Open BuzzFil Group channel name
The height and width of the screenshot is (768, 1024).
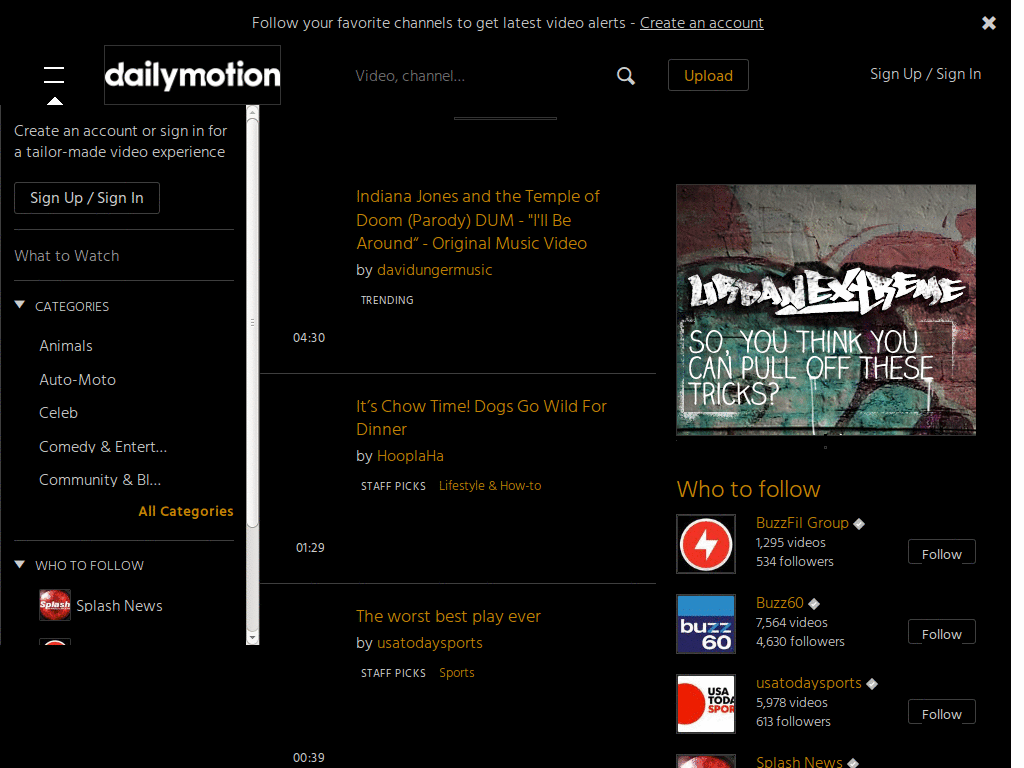coord(802,523)
